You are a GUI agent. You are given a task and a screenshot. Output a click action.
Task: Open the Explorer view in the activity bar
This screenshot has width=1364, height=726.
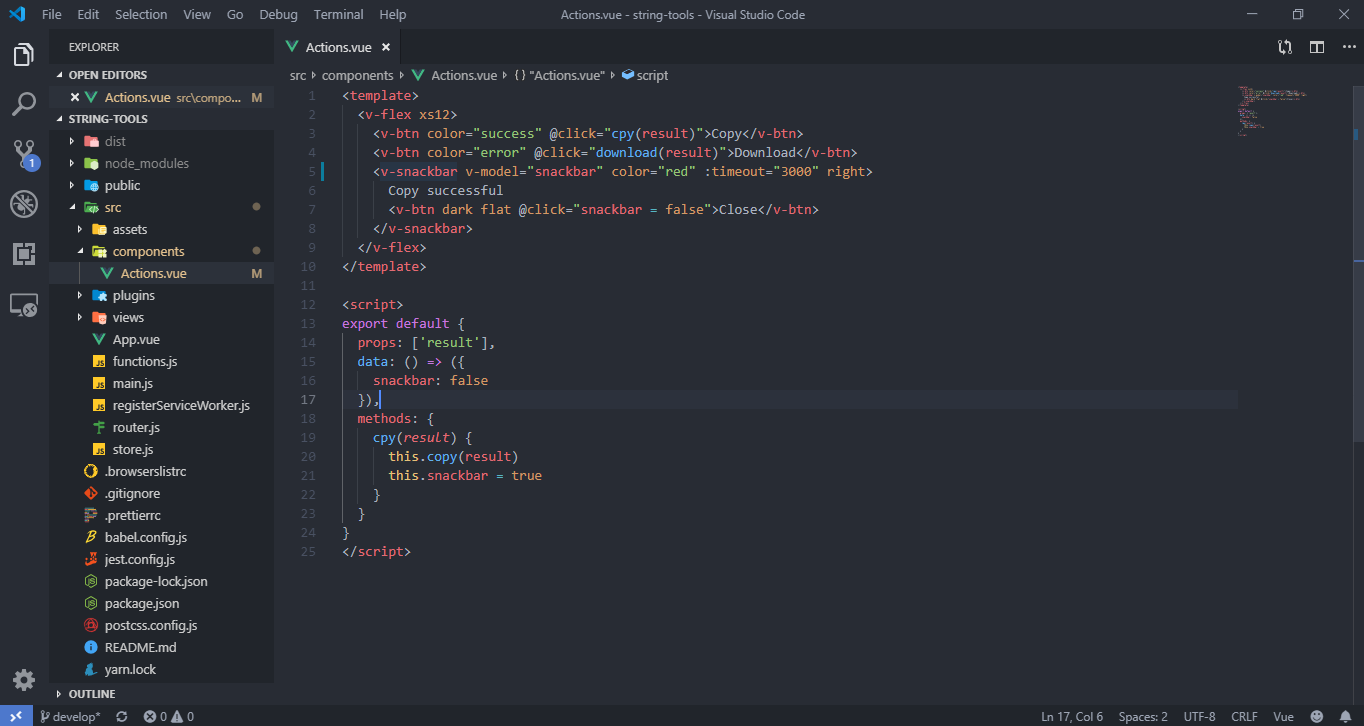coord(24,55)
